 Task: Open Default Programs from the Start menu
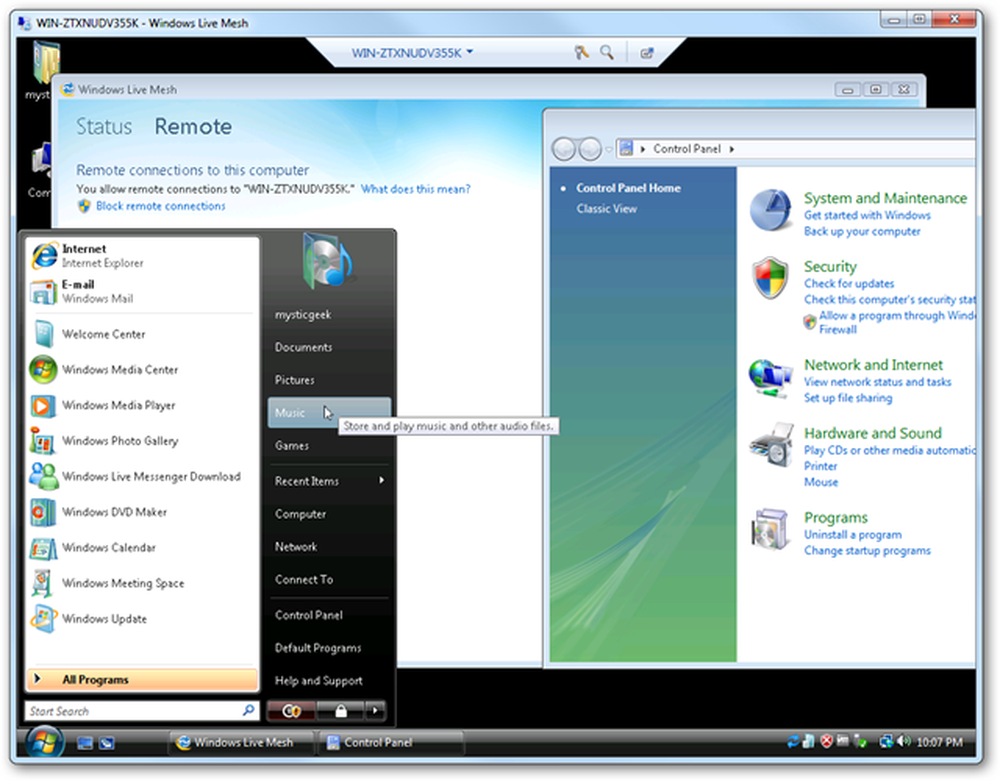329,648
